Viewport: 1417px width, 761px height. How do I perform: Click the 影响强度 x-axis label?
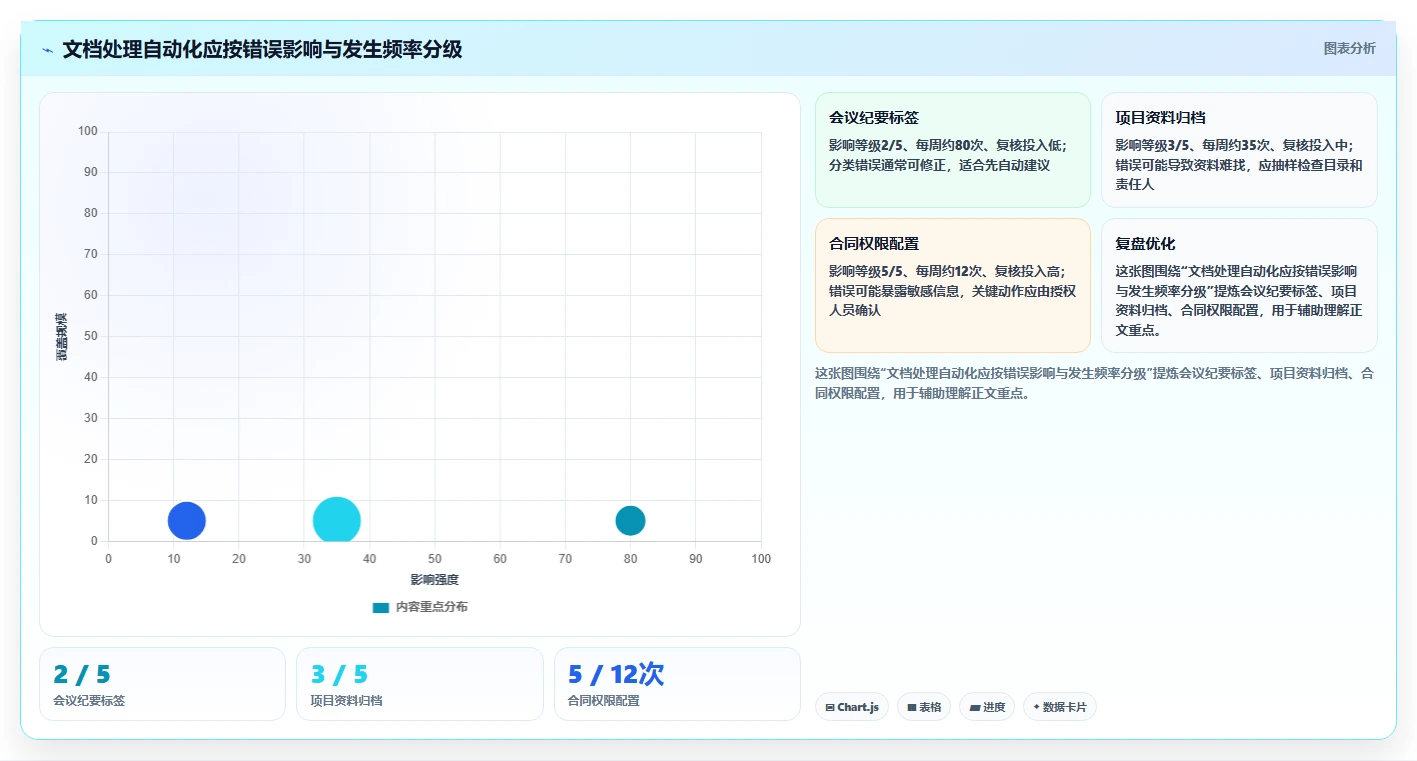tap(434, 580)
